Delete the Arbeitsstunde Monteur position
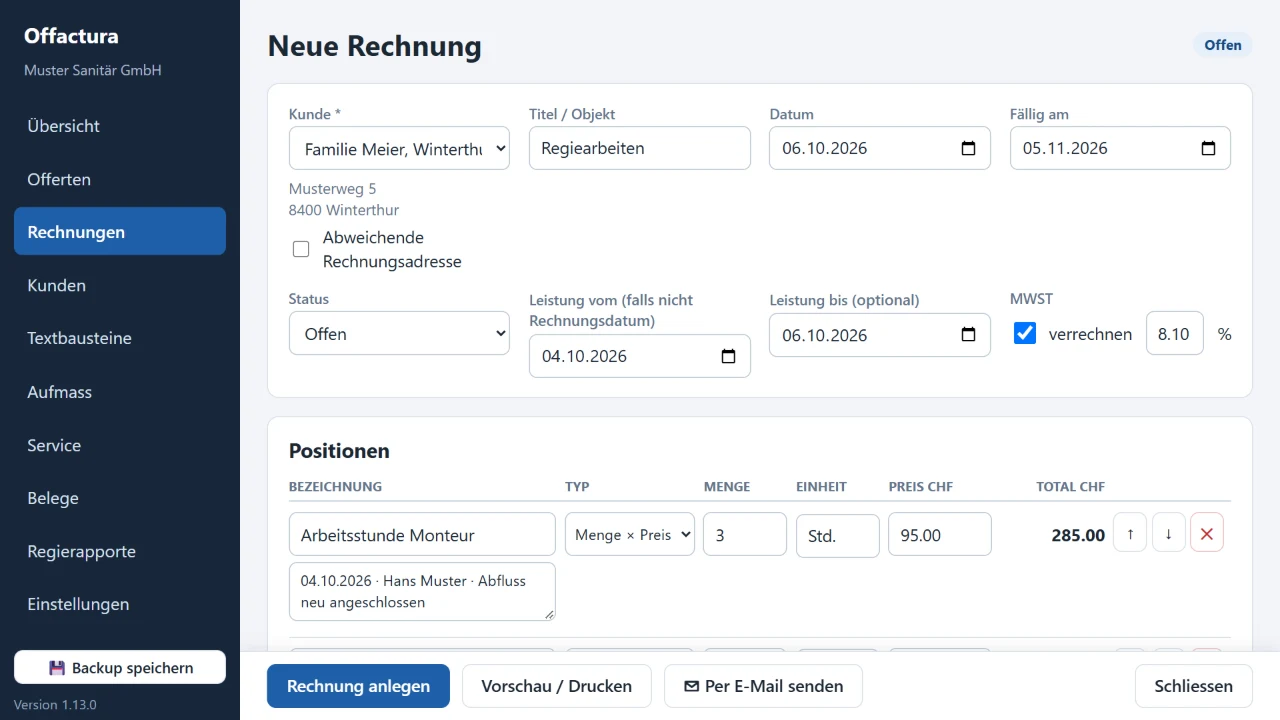 (1207, 534)
